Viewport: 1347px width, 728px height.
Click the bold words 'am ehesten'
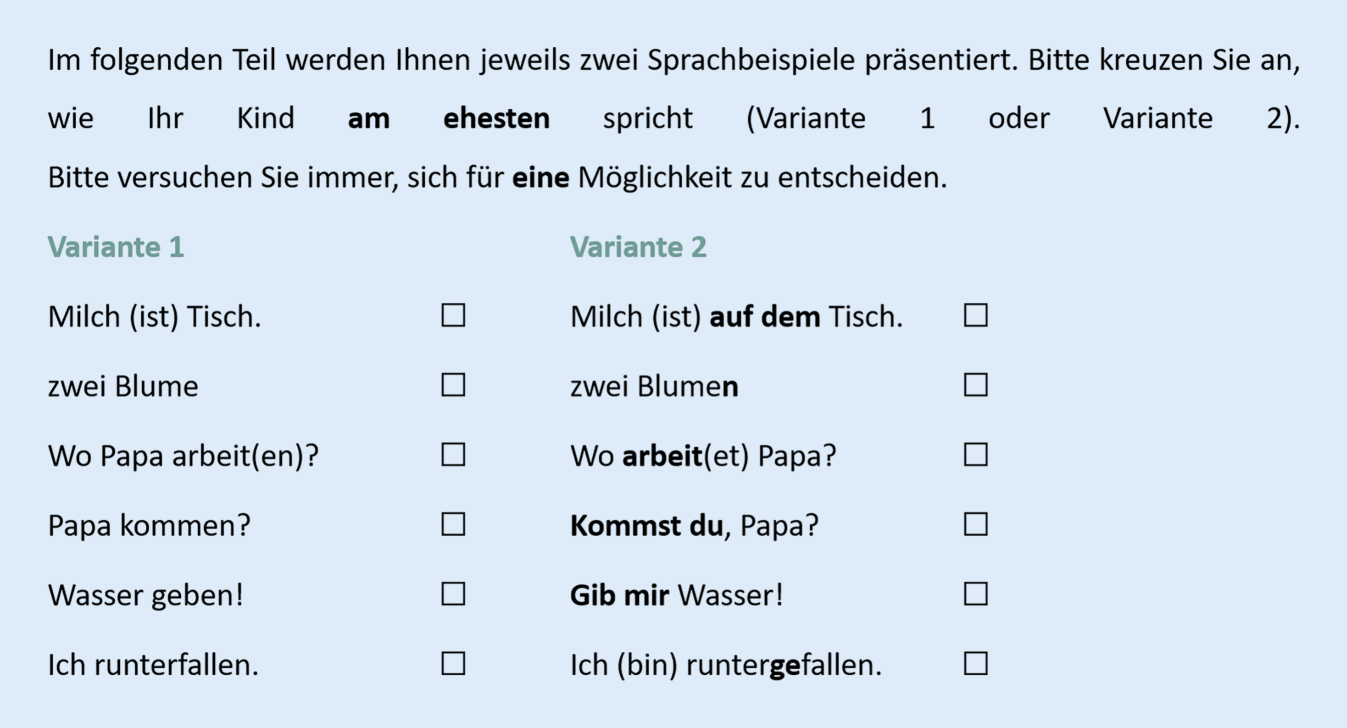(449, 119)
